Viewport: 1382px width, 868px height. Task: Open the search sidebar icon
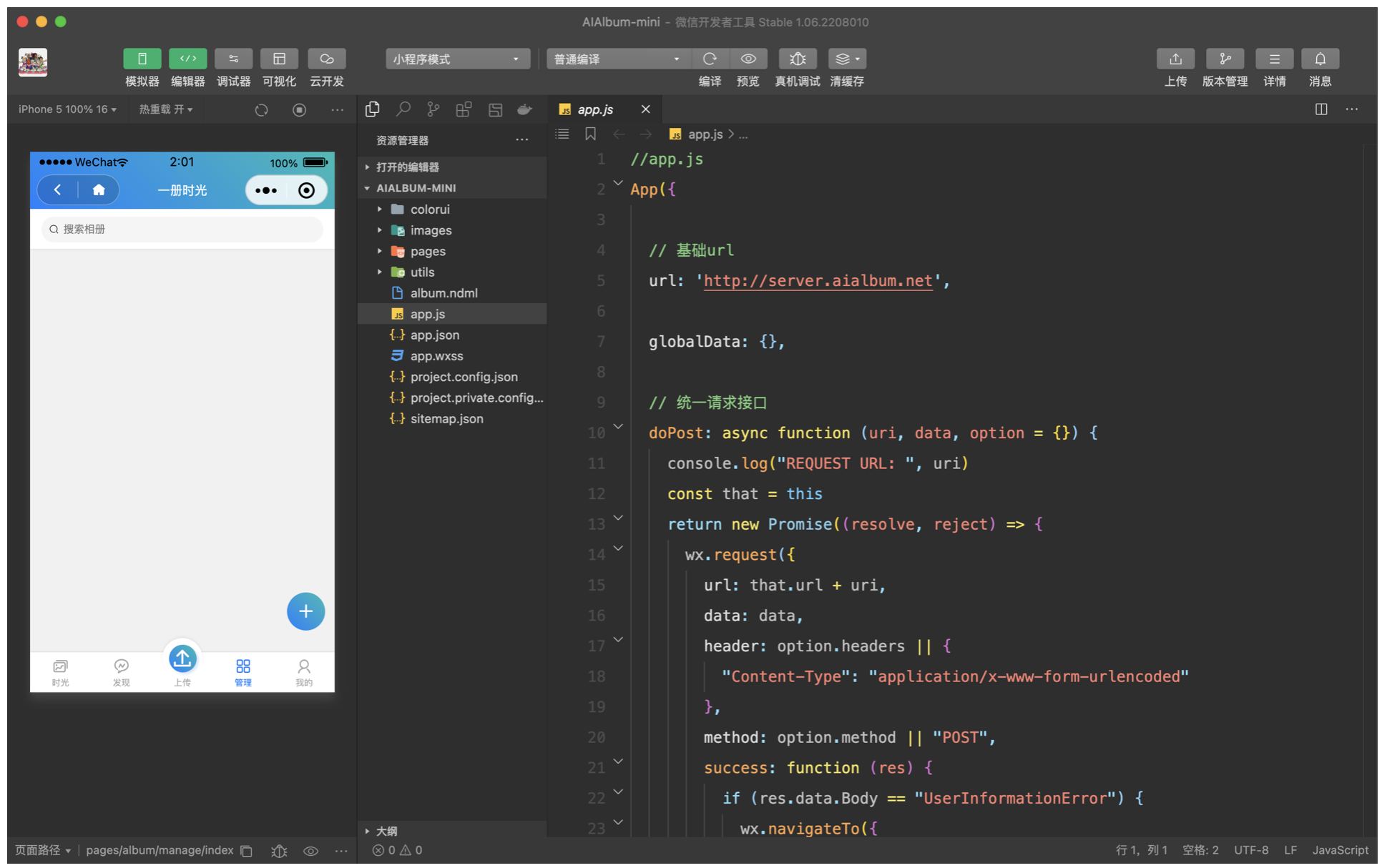[x=403, y=109]
